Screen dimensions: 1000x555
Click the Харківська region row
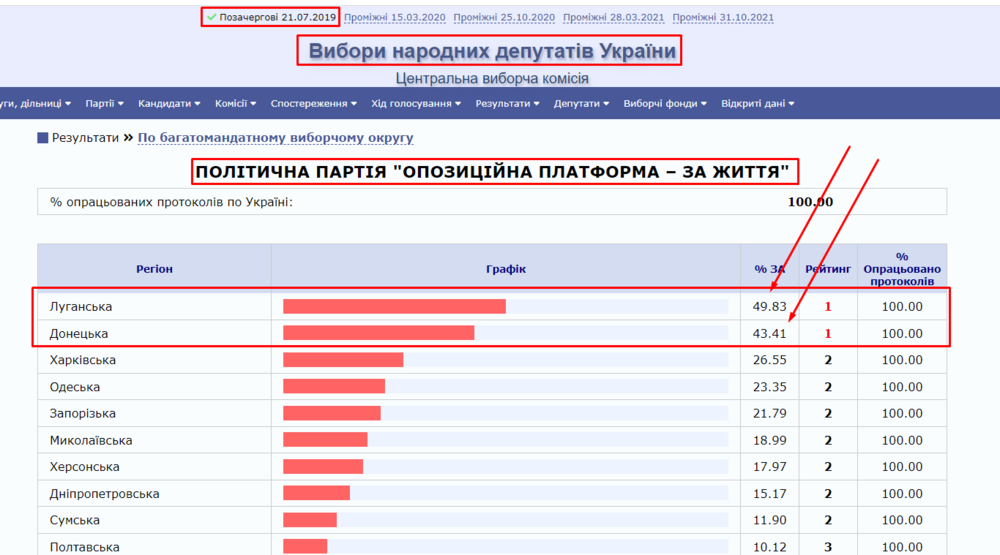492,360
